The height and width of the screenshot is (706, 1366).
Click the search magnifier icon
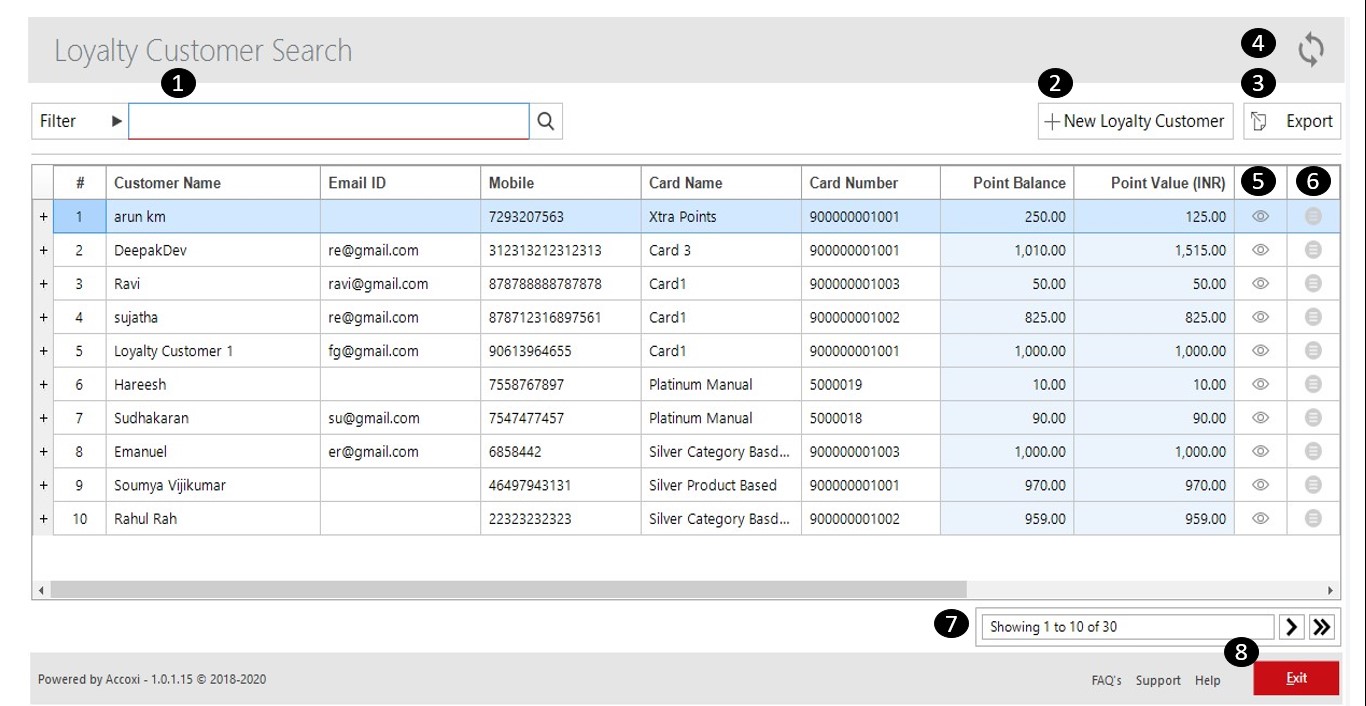click(x=546, y=121)
